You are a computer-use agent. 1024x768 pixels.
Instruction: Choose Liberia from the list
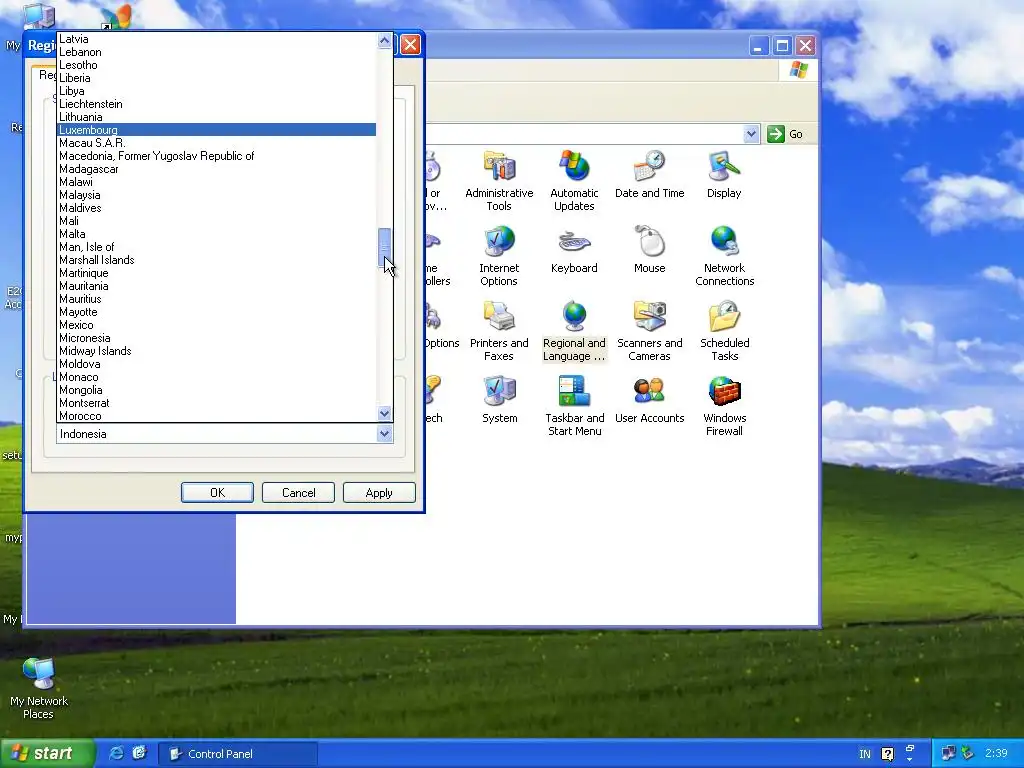[x=217, y=78]
